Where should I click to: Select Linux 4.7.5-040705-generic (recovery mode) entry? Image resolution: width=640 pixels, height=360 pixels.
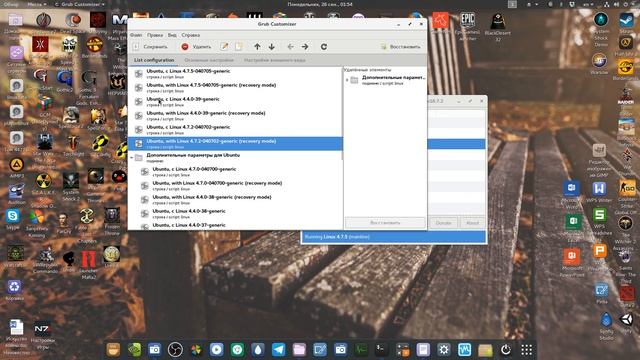pos(235,87)
